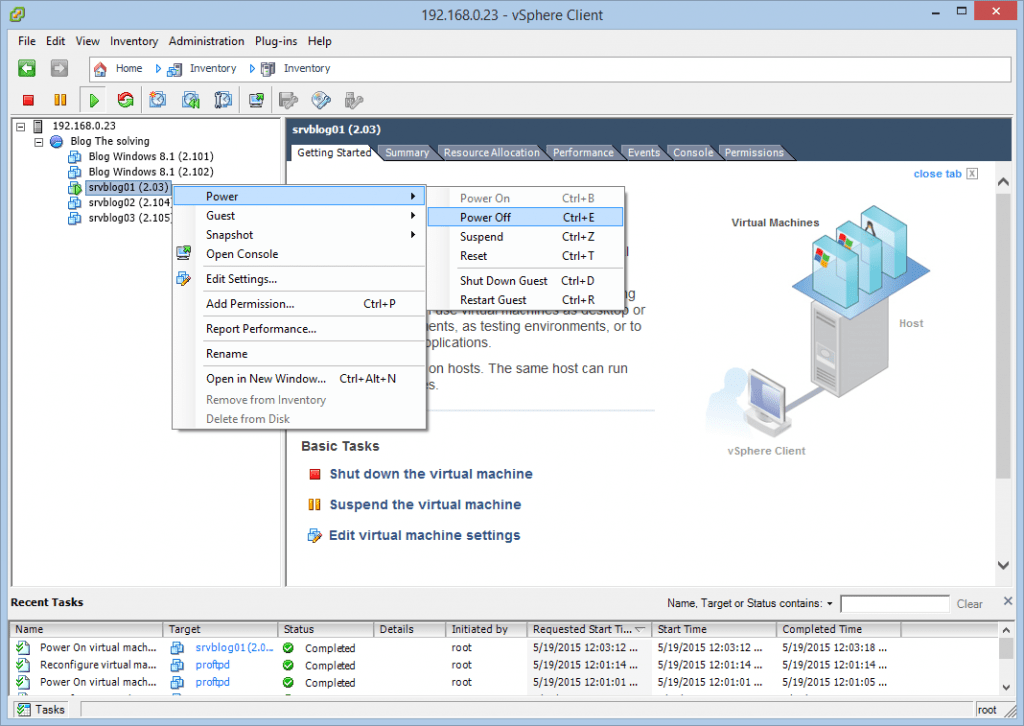Suspend the VM with the pause icon
Screen dimensions: 1024x726
click(60, 99)
